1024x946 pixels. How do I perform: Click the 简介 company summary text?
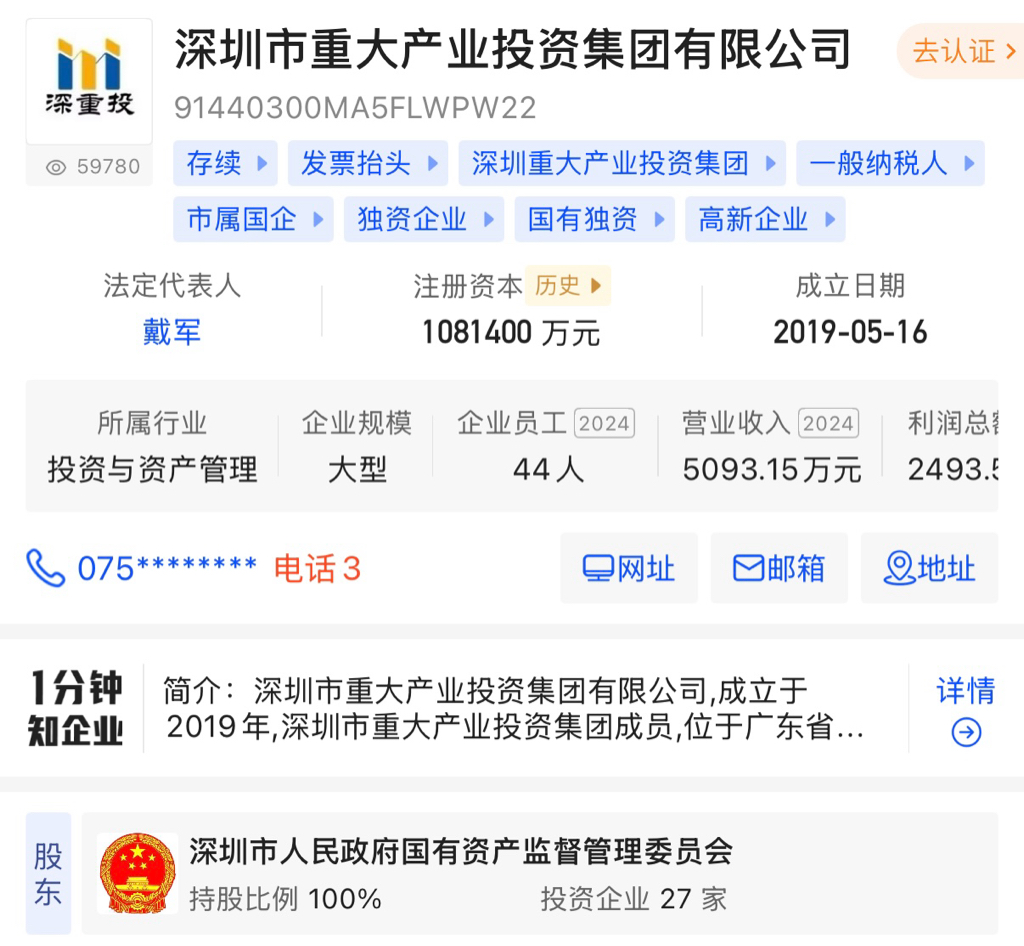click(515, 708)
